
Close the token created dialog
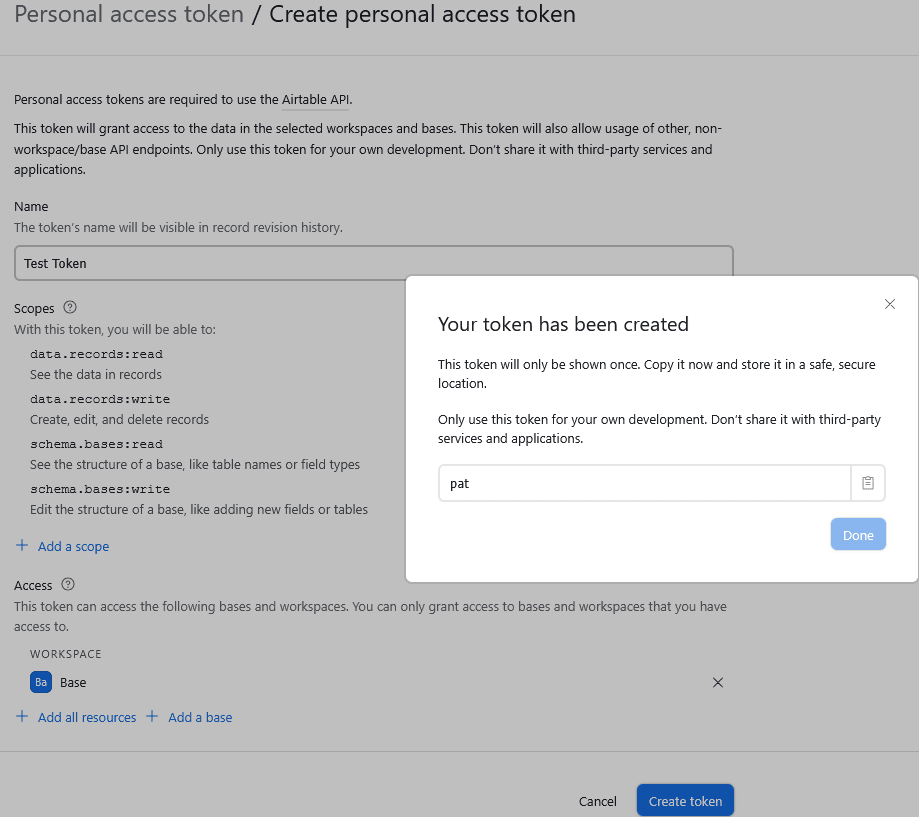(x=890, y=304)
